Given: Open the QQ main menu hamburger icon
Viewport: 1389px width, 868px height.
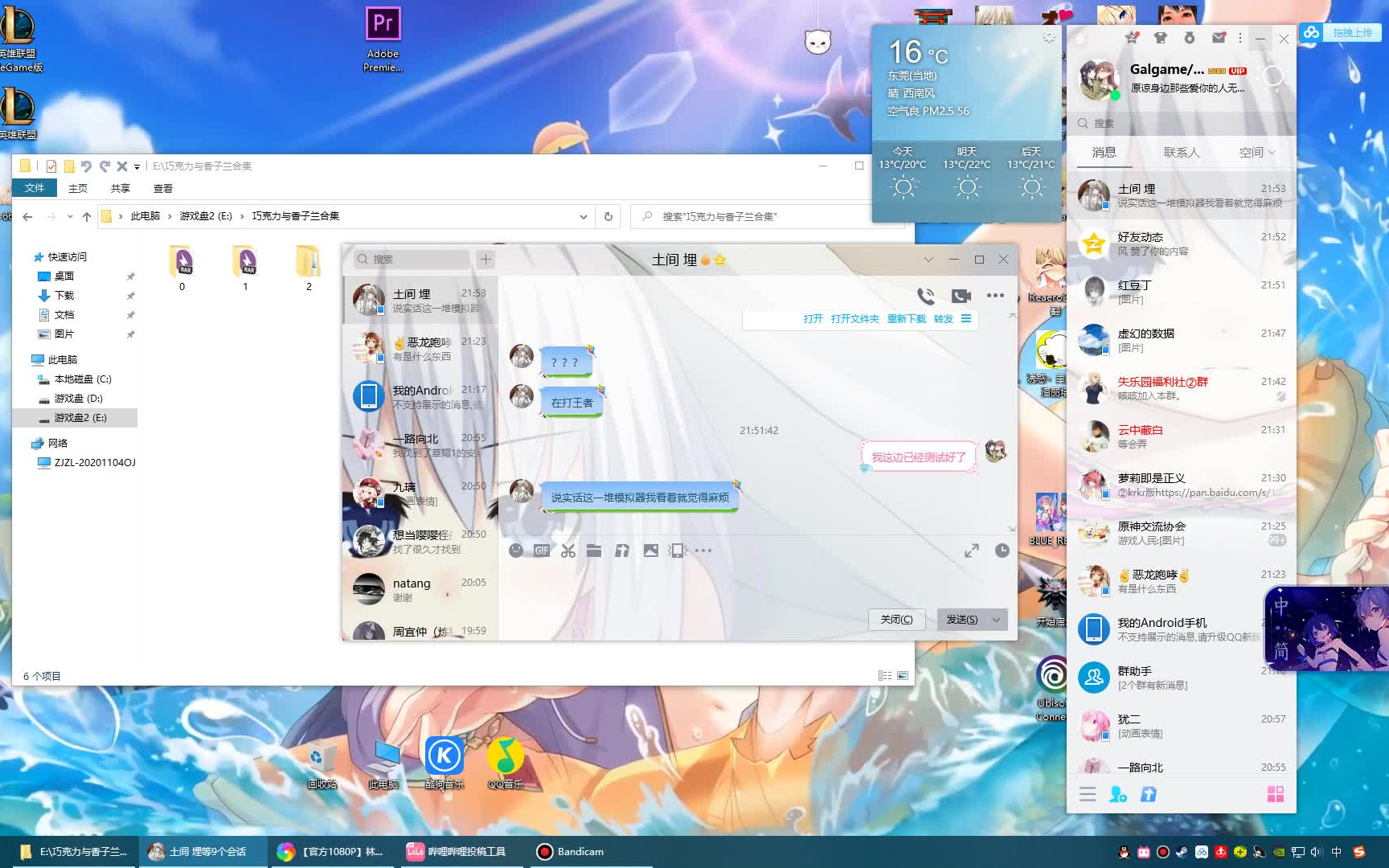Looking at the screenshot, I should tap(1088, 794).
